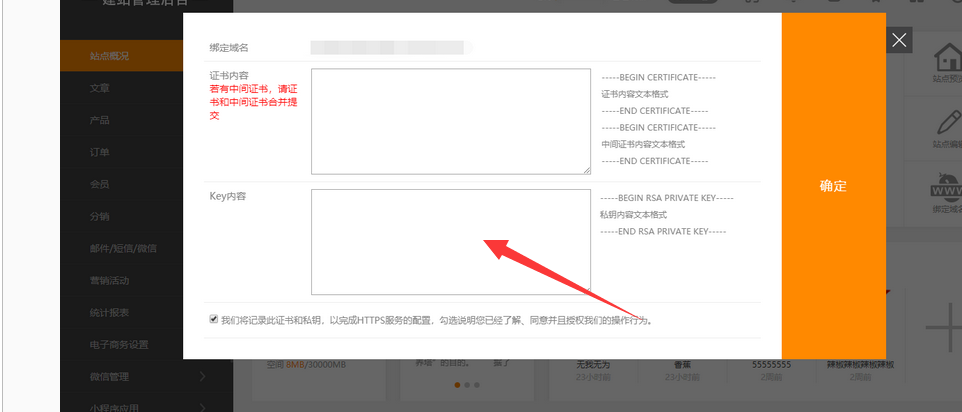Select the third carousel dot
Screen dimensions: 962x412
[x=478, y=384]
